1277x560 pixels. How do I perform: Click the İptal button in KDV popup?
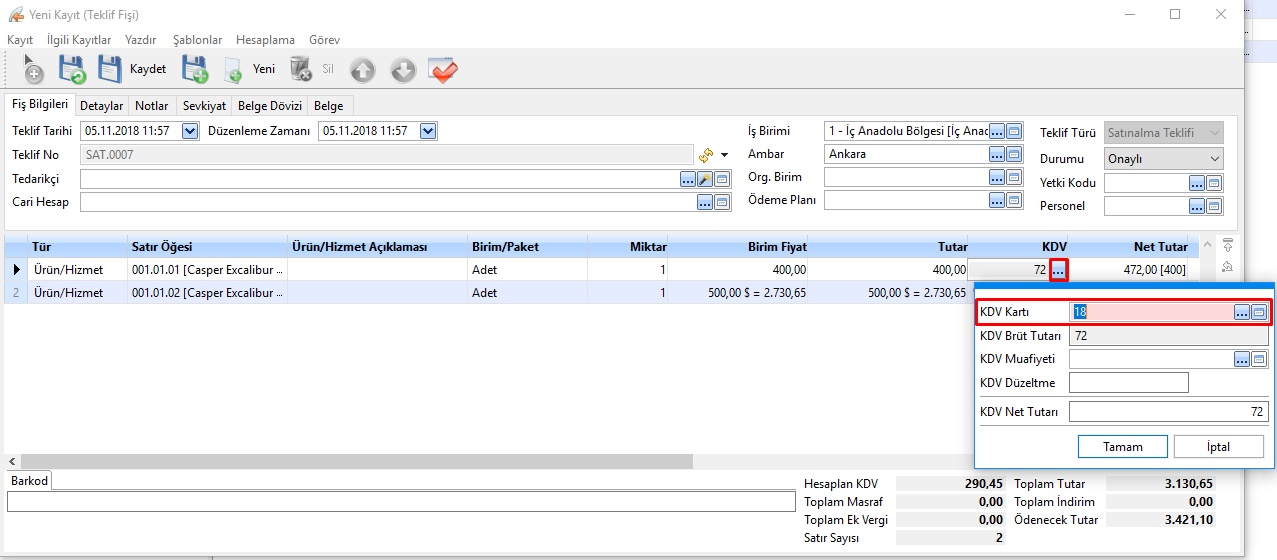click(1218, 447)
